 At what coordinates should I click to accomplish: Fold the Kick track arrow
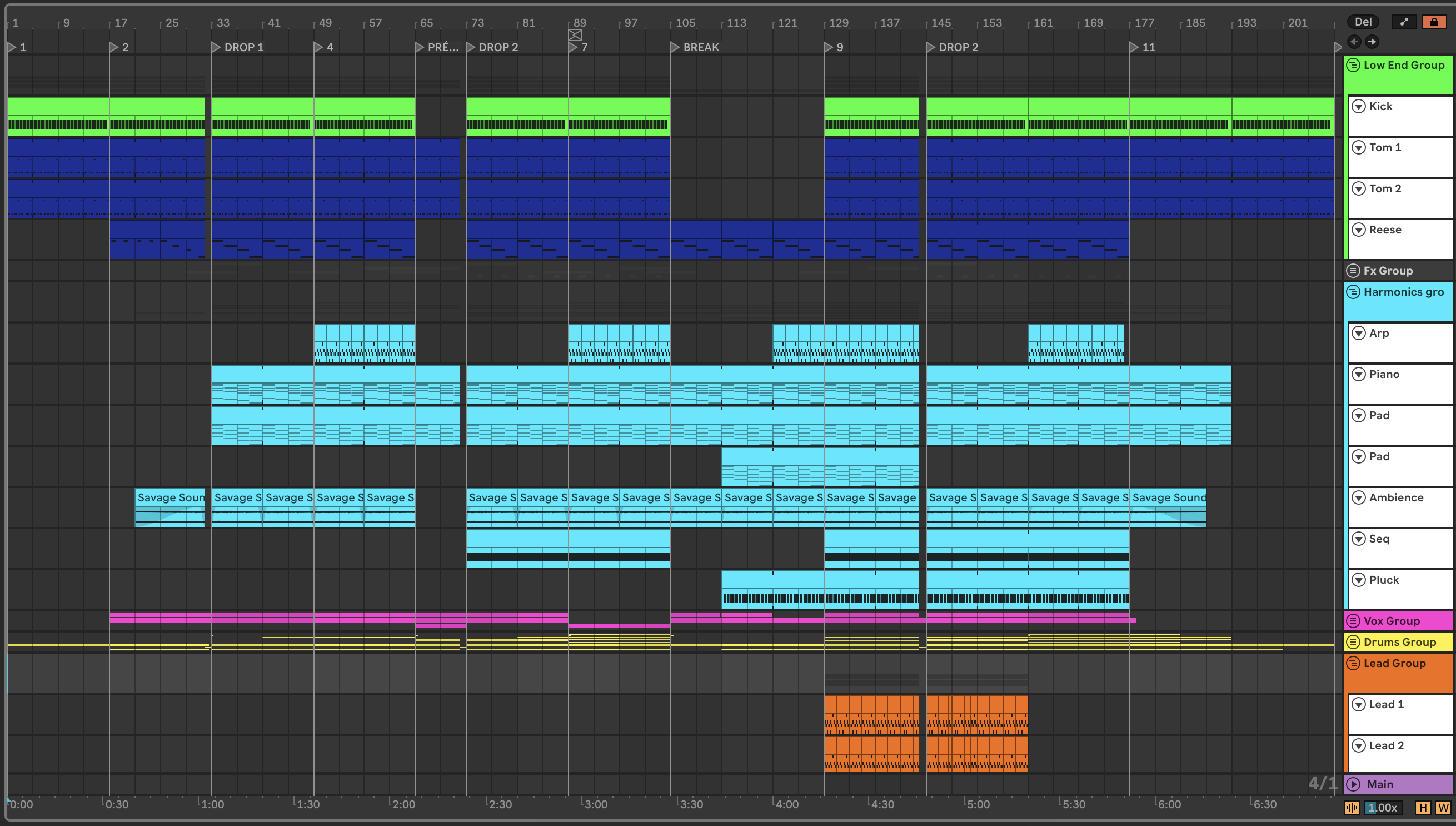(x=1358, y=106)
